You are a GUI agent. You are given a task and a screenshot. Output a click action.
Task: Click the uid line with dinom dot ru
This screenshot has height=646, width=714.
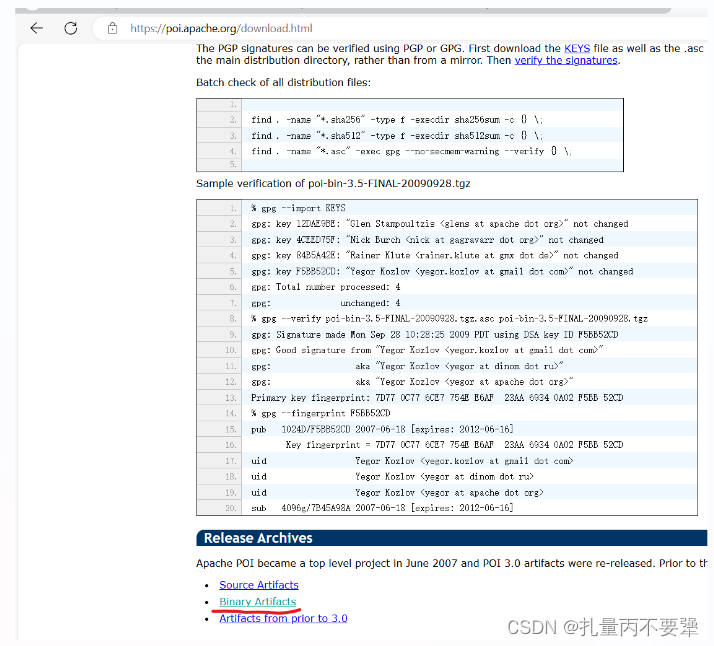pos(393,477)
